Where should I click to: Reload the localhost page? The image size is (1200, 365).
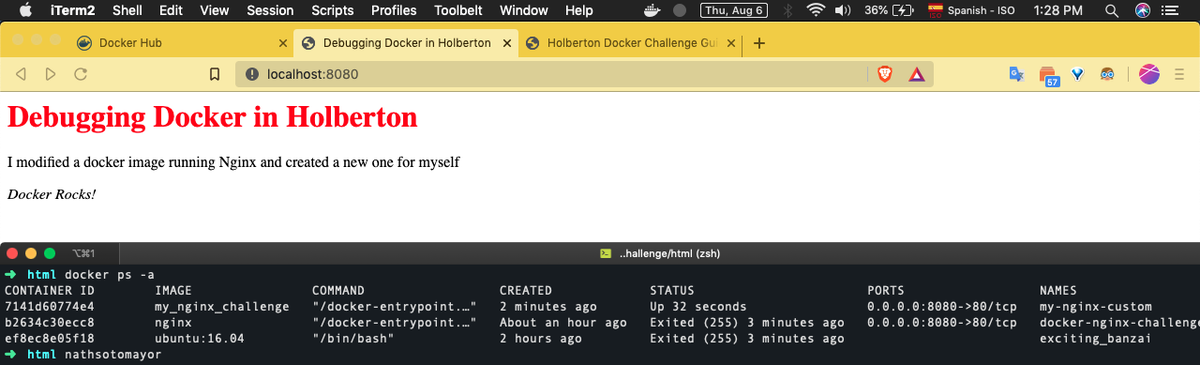click(x=81, y=74)
